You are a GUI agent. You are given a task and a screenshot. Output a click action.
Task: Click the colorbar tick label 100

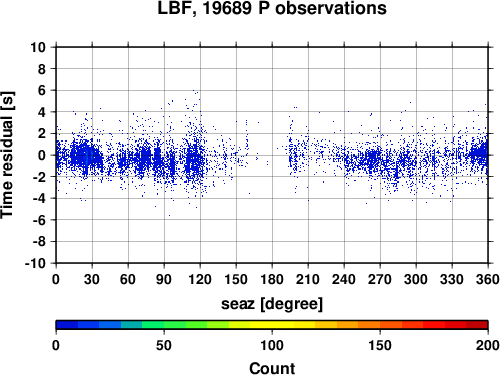click(x=272, y=345)
